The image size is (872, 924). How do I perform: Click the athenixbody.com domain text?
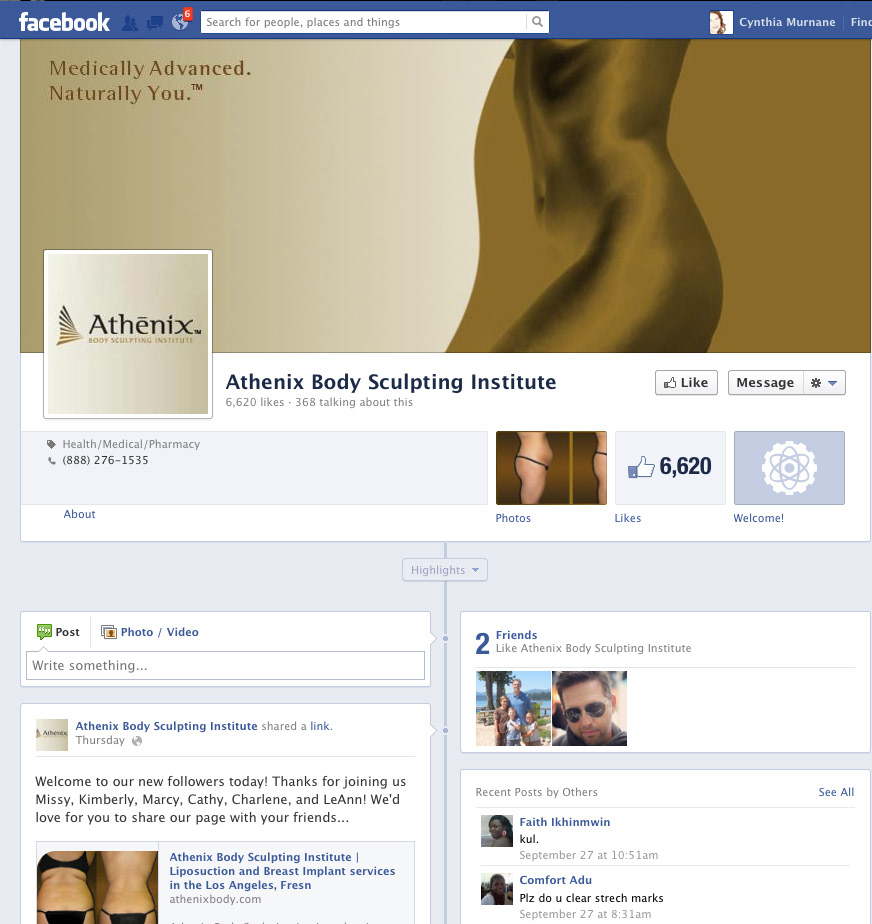click(215, 899)
